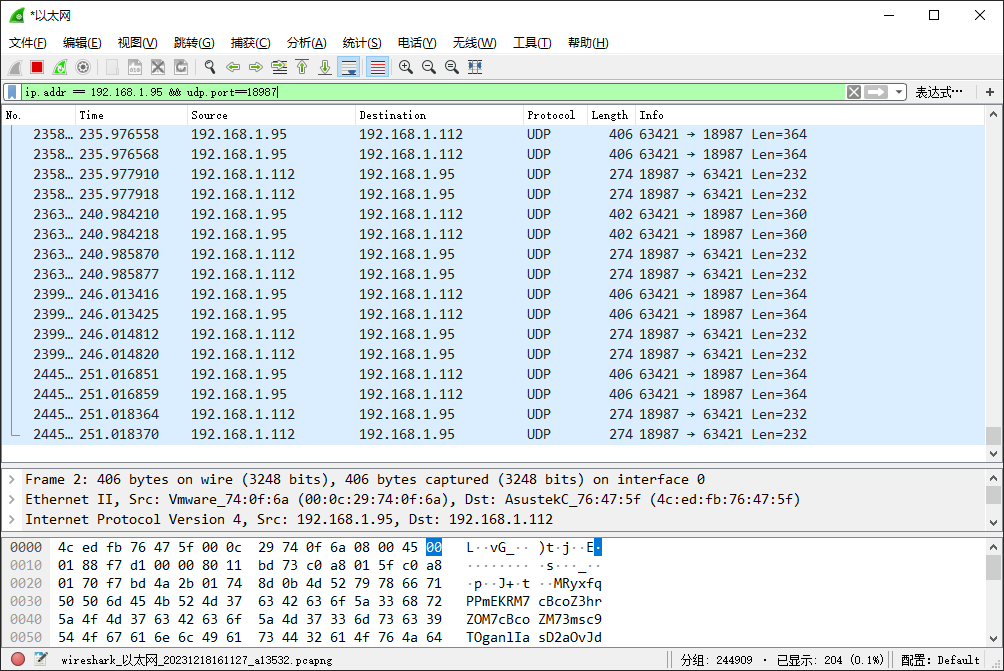Open the 无线(W) menu
Image resolution: width=1004 pixels, height=671 pixels.
[474, 42]
